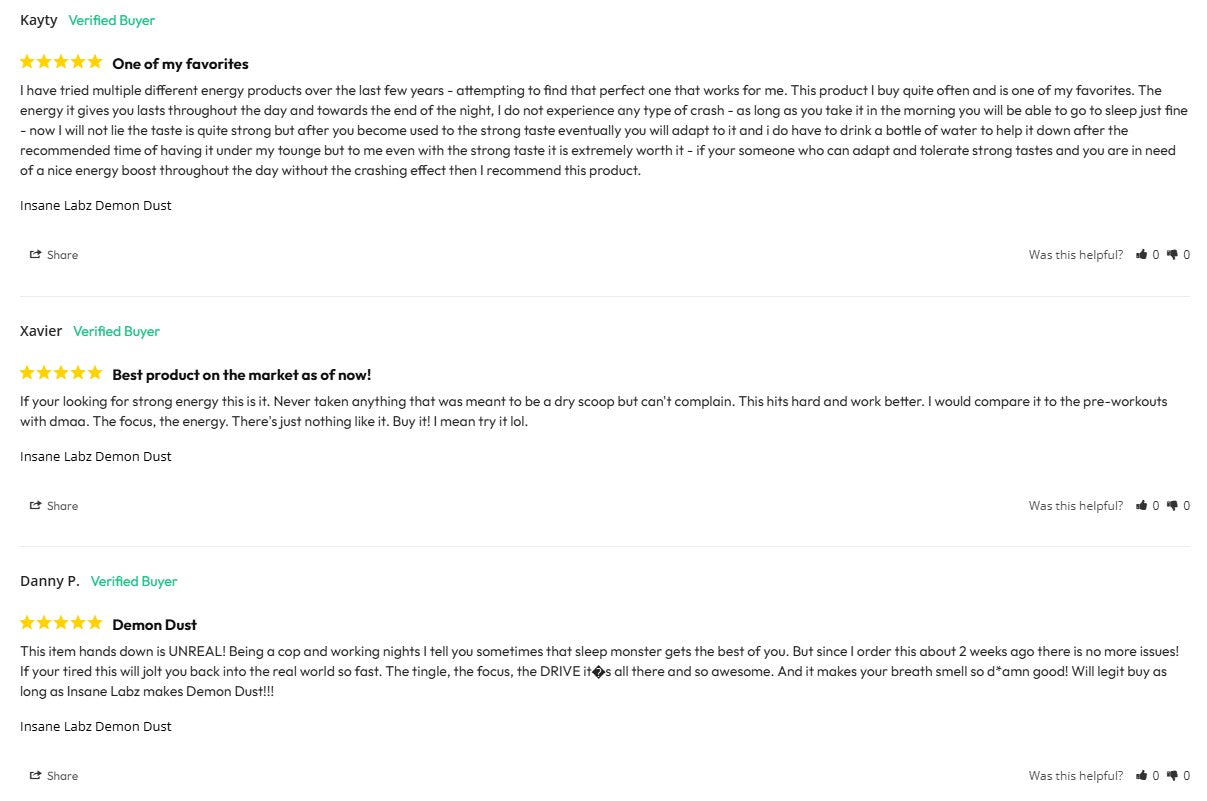Open Insane Labz Demon Dust under Xavier's review

tap(96, 456)
